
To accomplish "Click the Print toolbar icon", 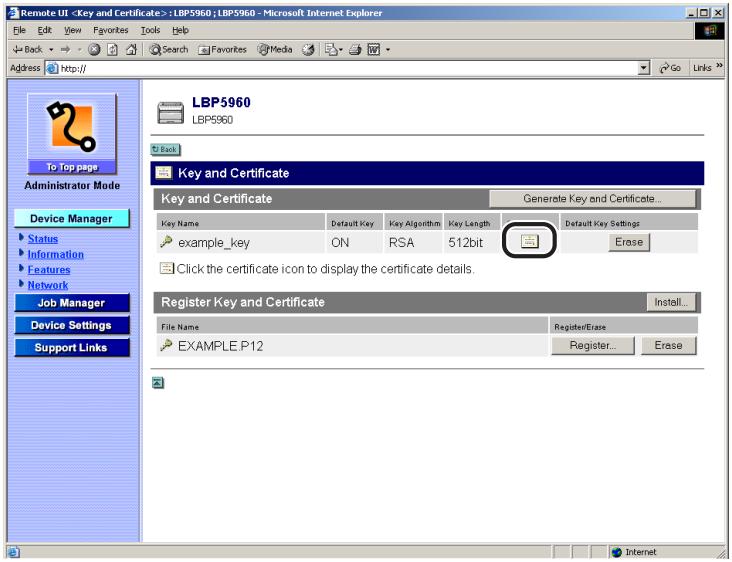I will point(355,49).
